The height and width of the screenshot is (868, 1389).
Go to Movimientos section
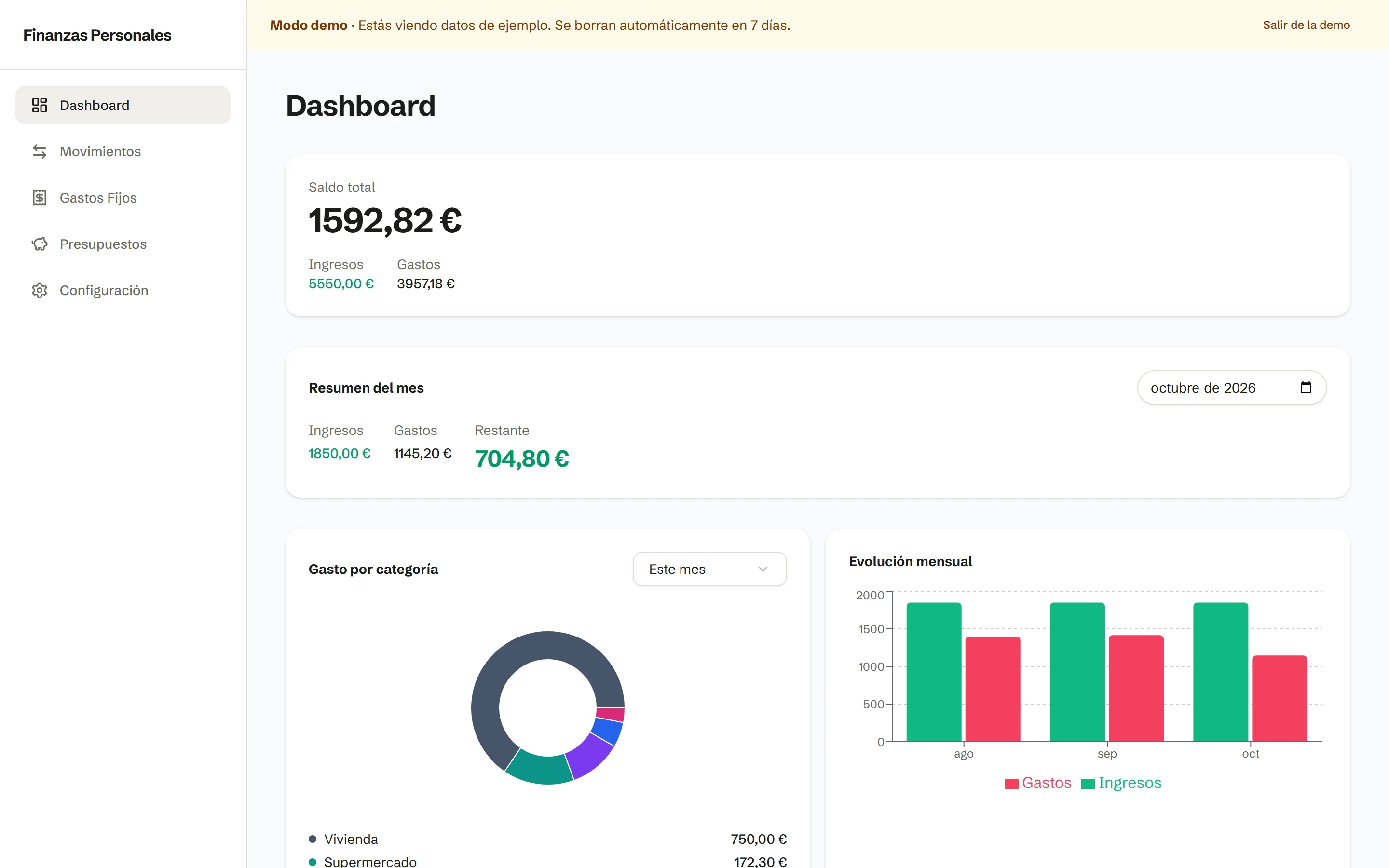click(x=123, y=151)
